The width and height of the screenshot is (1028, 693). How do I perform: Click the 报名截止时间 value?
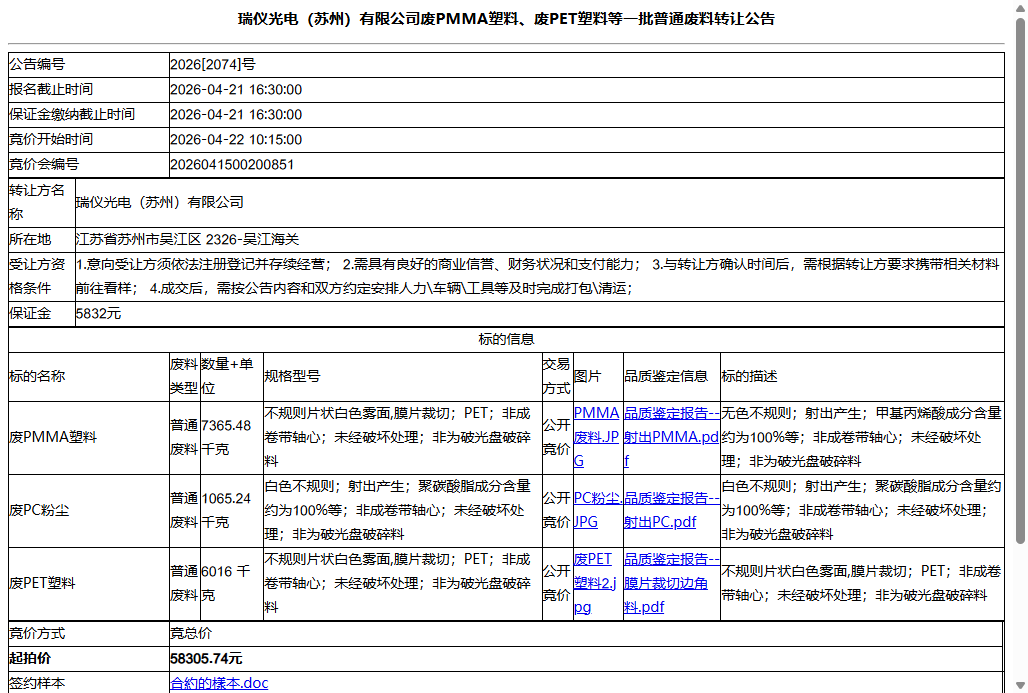236,90
